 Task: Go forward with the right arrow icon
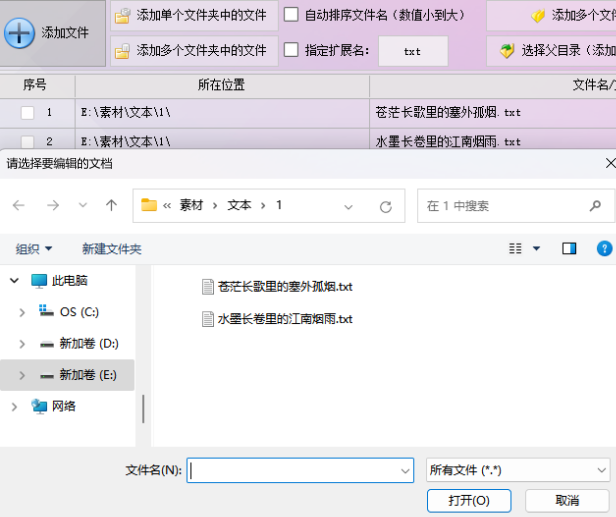point(53,205)
